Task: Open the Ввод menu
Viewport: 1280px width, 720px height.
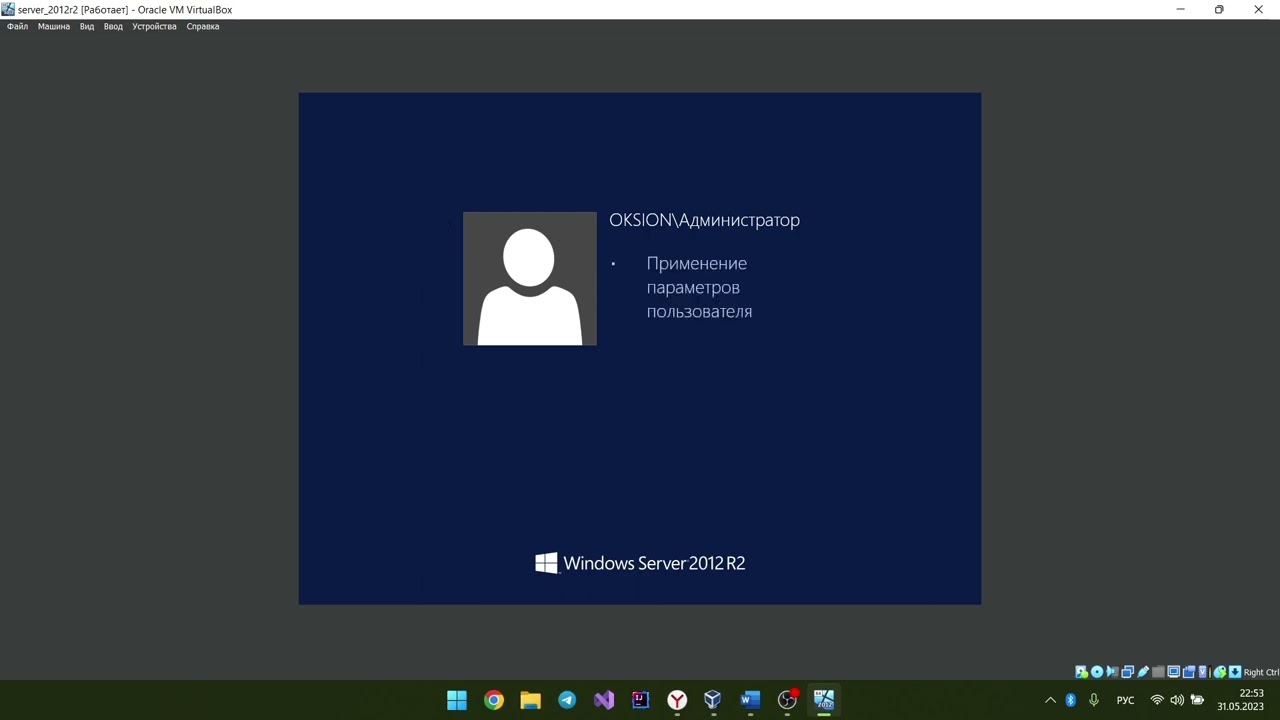Action: tap(113, 26)
